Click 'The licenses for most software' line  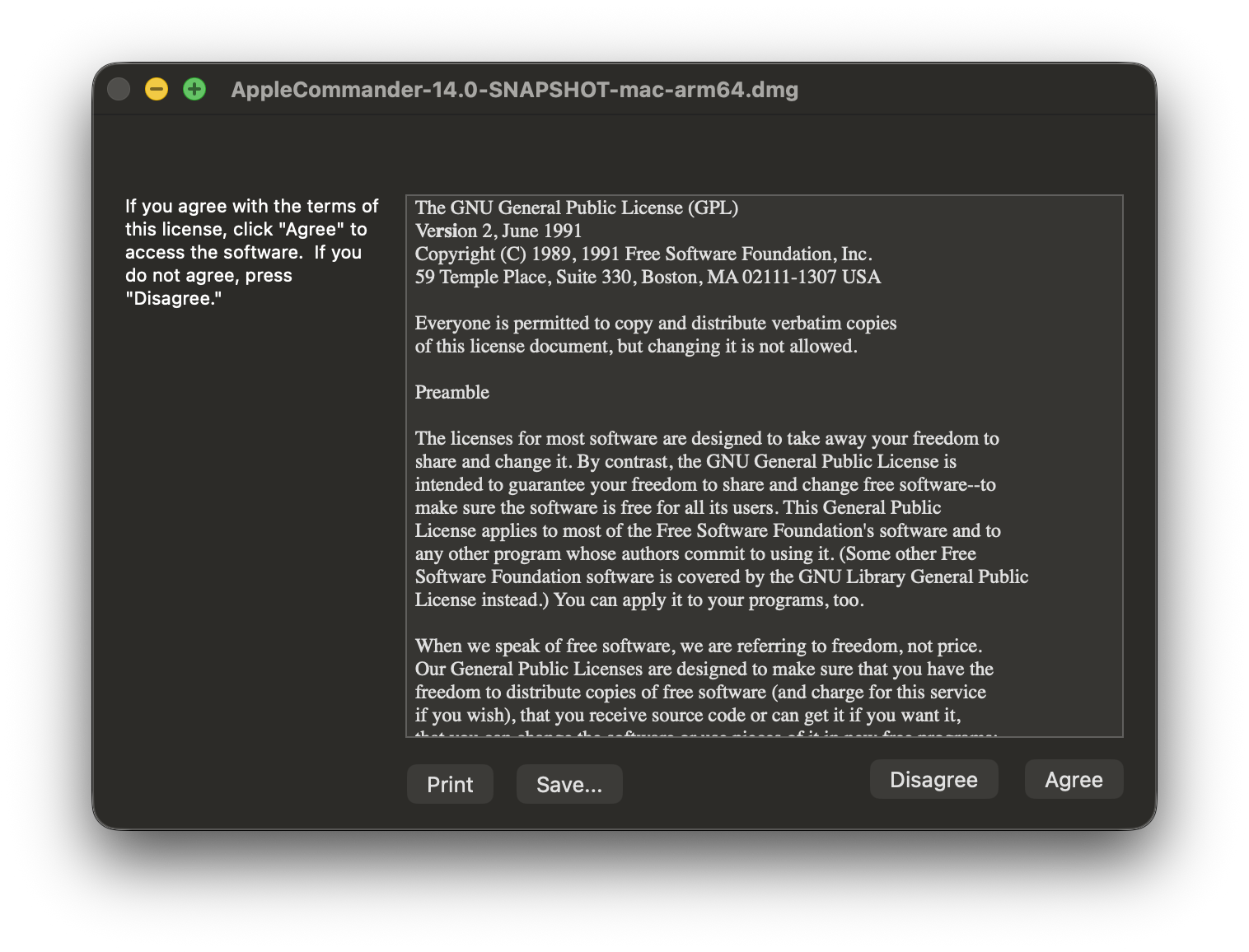click(x=707, y=438)
